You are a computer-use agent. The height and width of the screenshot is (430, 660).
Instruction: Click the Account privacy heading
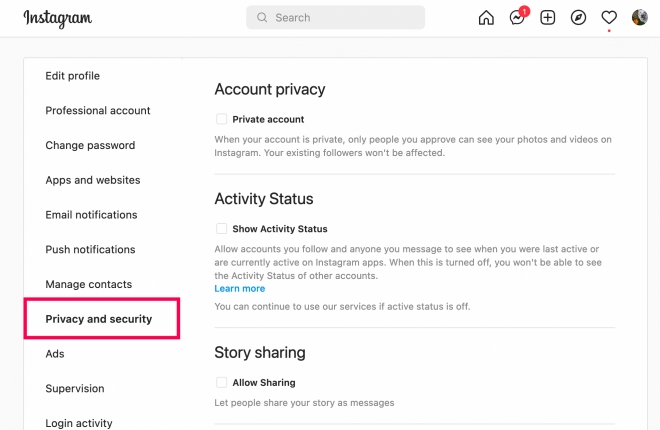pyautogui.click(x=270, y=89)
